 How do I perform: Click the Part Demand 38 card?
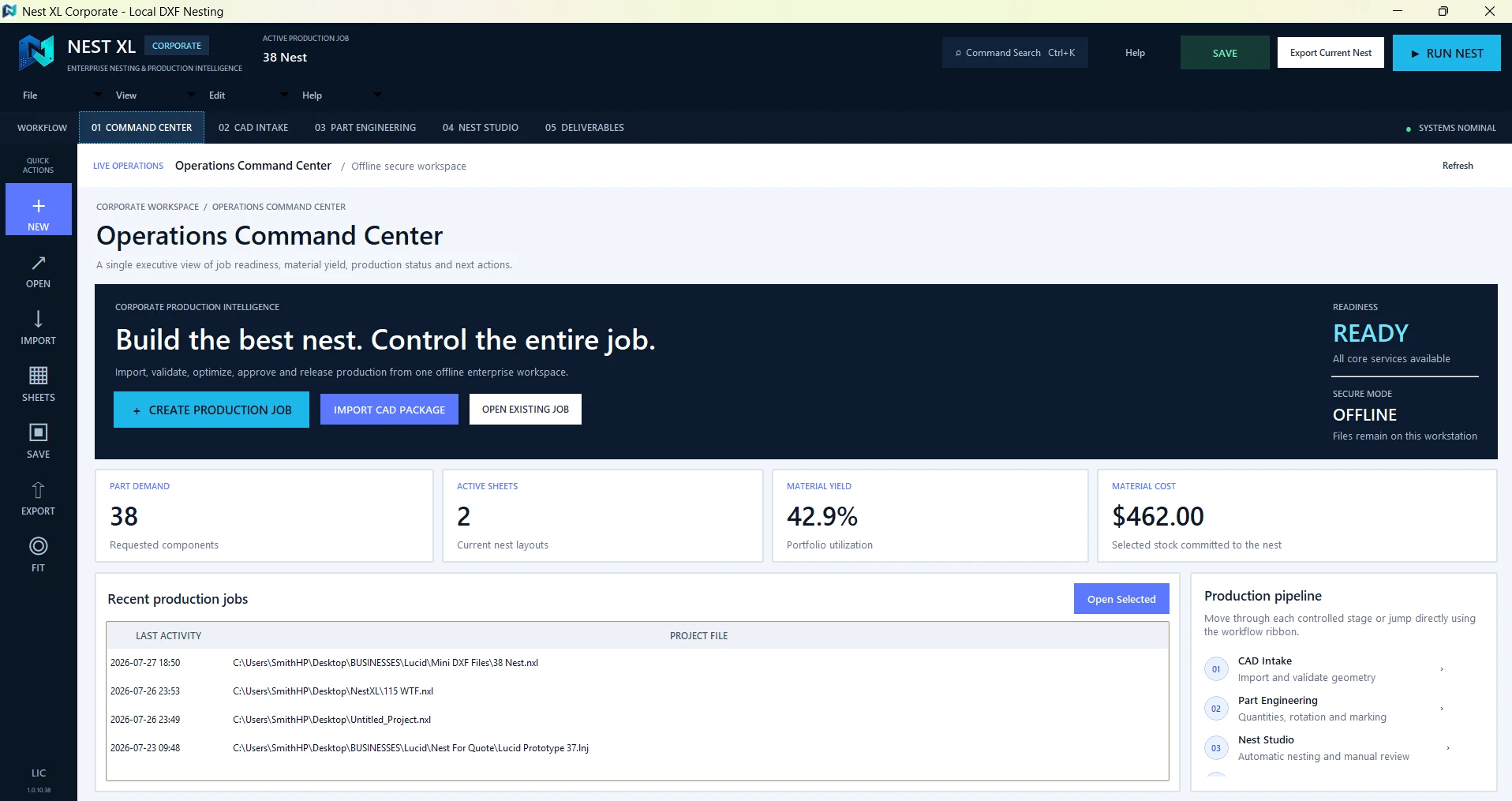click(264, 516)
